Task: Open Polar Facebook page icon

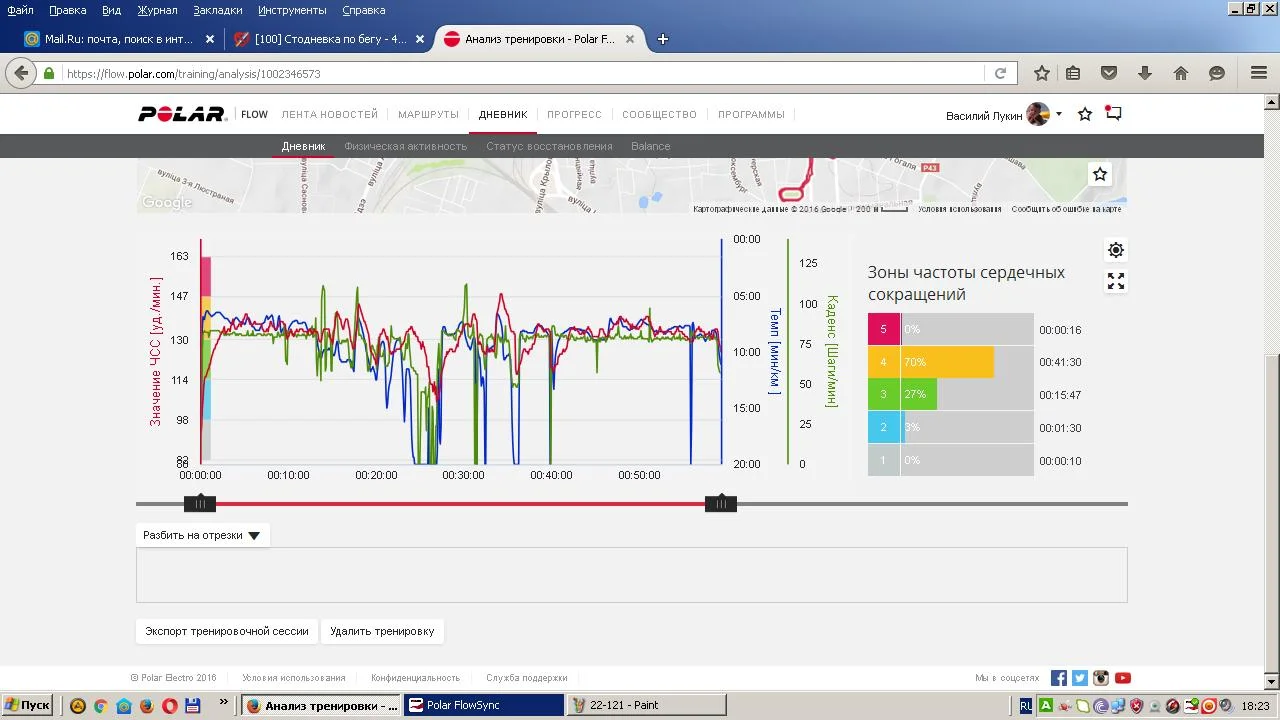Action: (x=1059, y=678)
